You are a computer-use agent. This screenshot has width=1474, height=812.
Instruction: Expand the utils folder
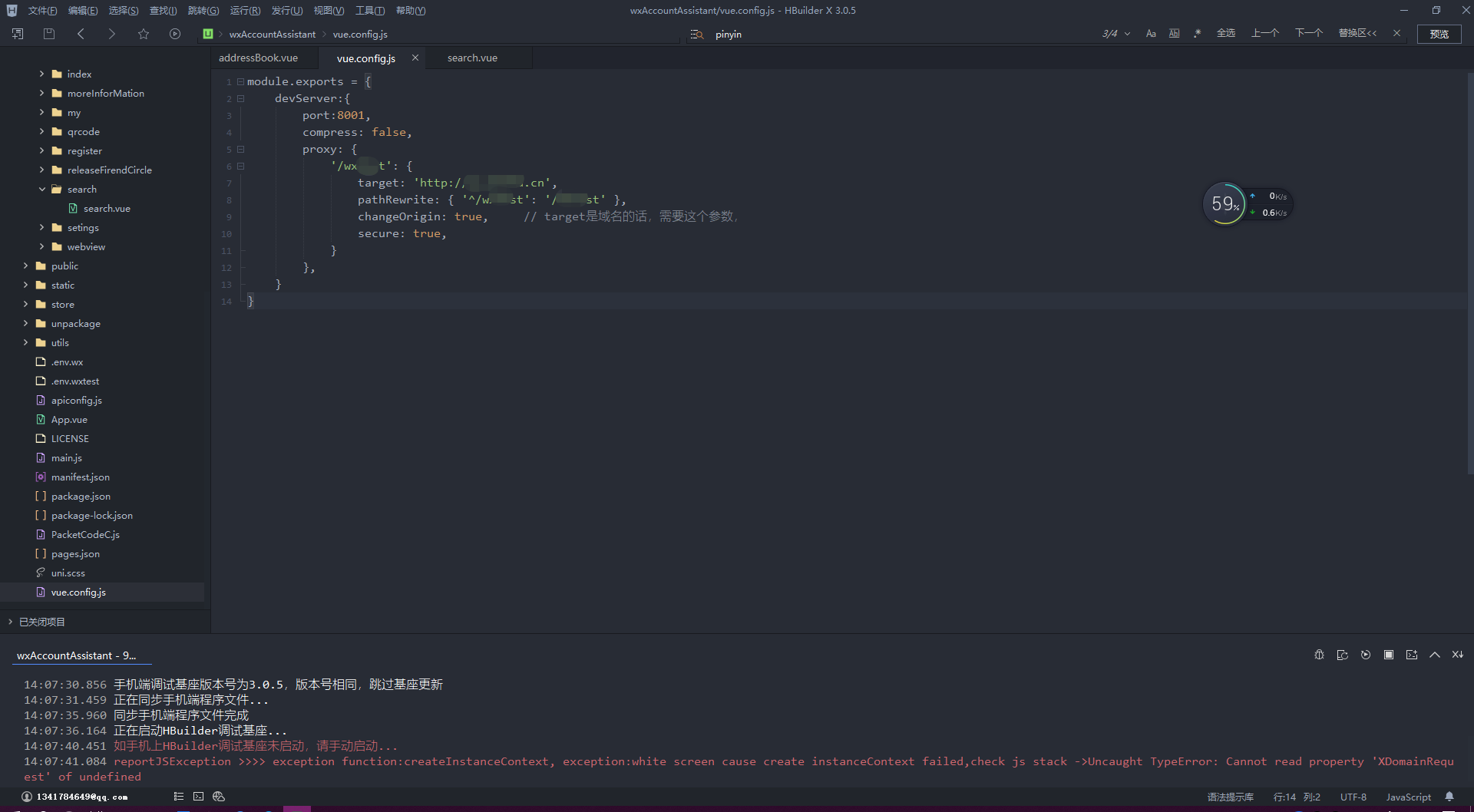[25, 342]
